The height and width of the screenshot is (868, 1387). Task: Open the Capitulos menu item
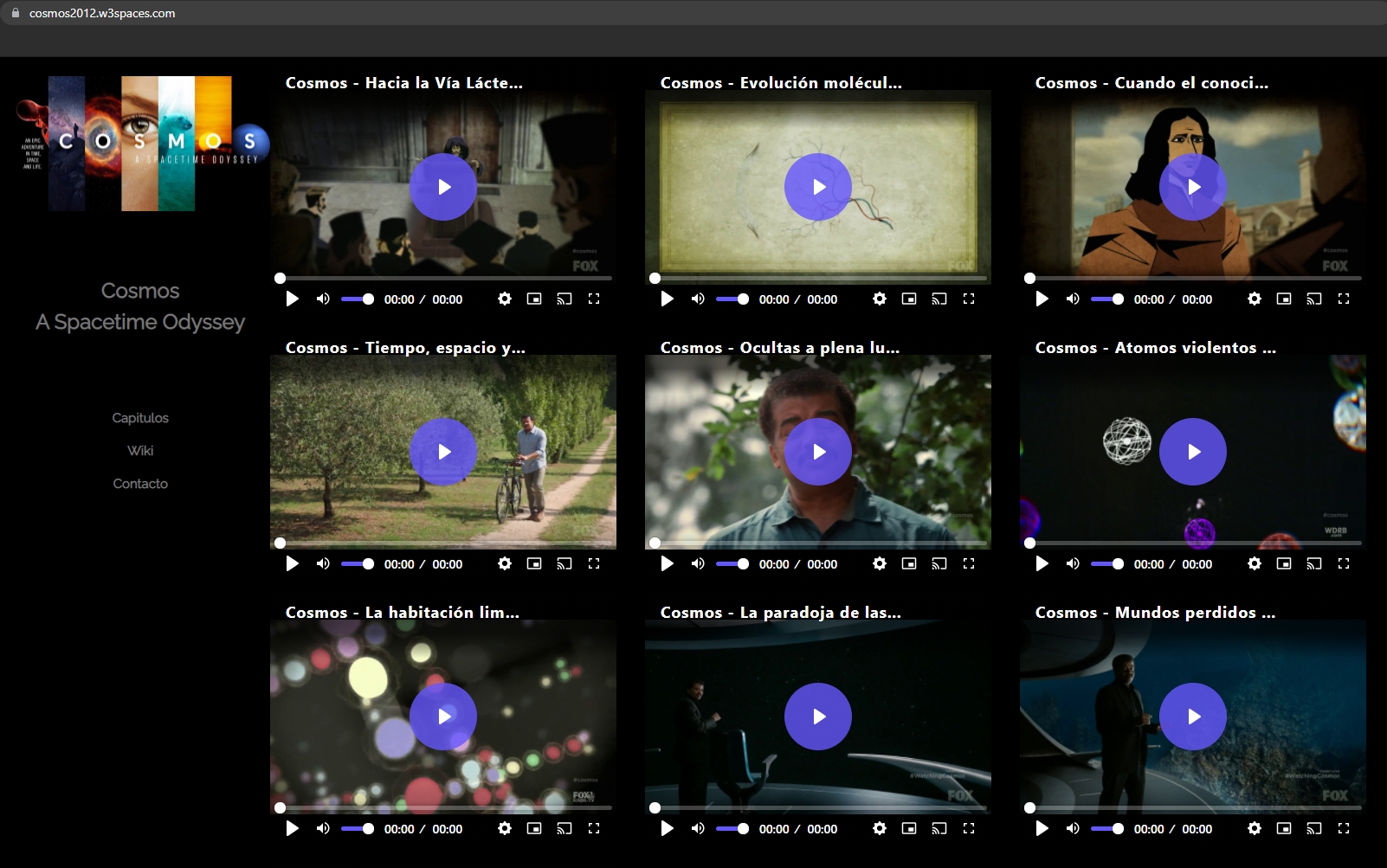[140, 418]
